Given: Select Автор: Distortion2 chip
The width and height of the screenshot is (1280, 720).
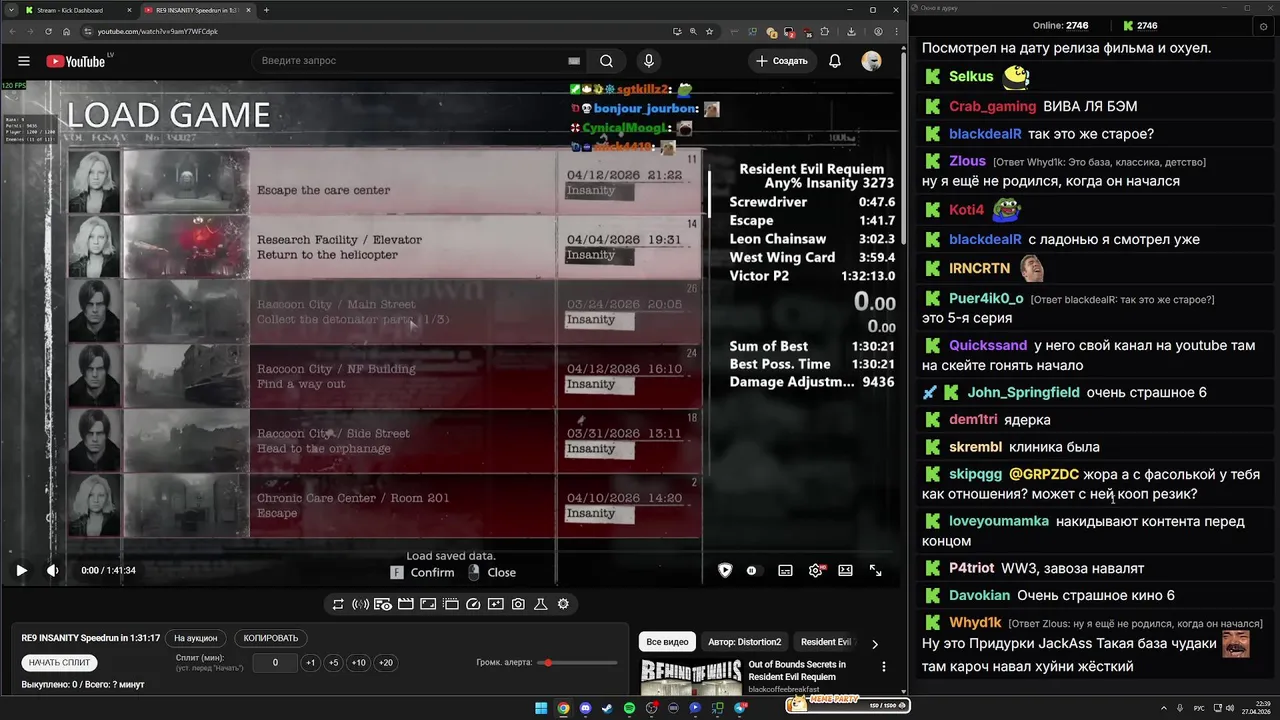Looking at the screenshot, I should point(745,642).
